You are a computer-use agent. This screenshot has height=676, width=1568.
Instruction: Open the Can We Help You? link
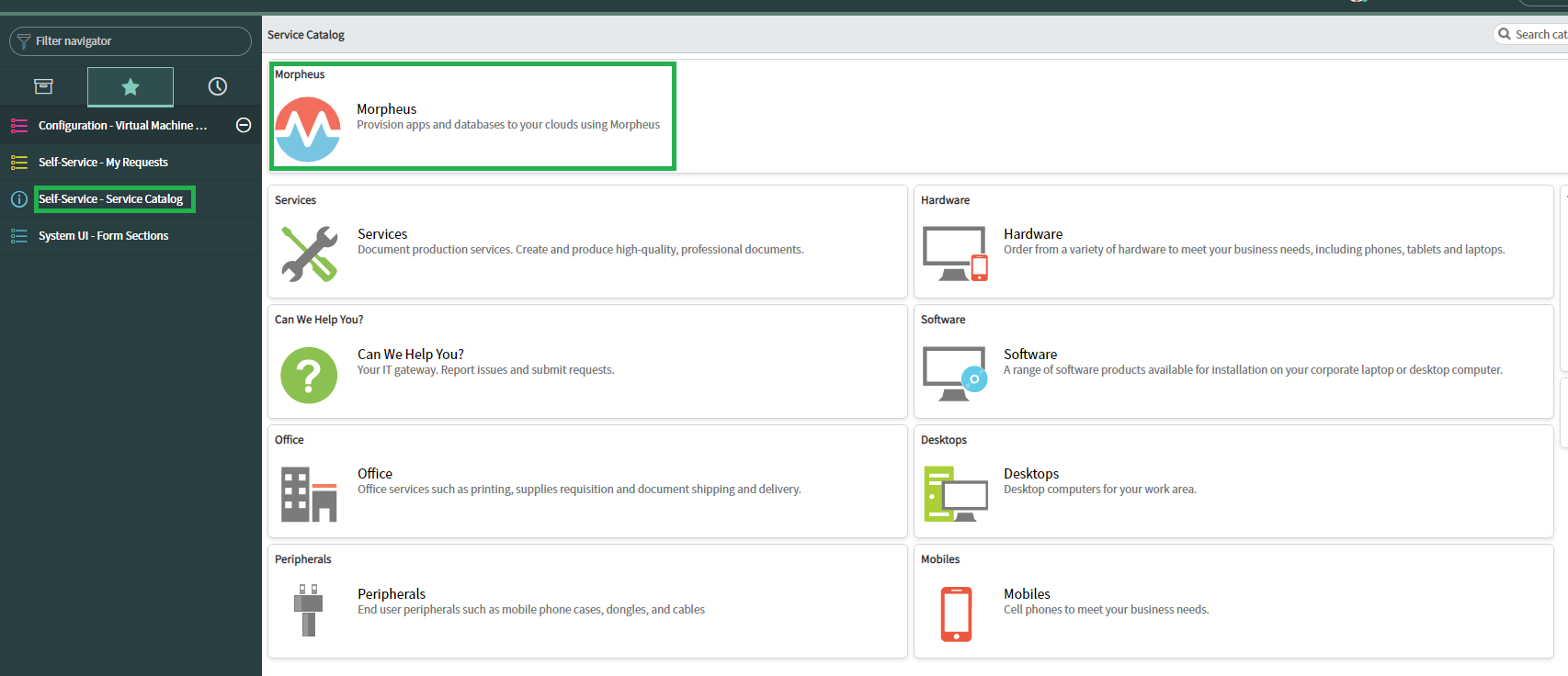click(411, 355)
